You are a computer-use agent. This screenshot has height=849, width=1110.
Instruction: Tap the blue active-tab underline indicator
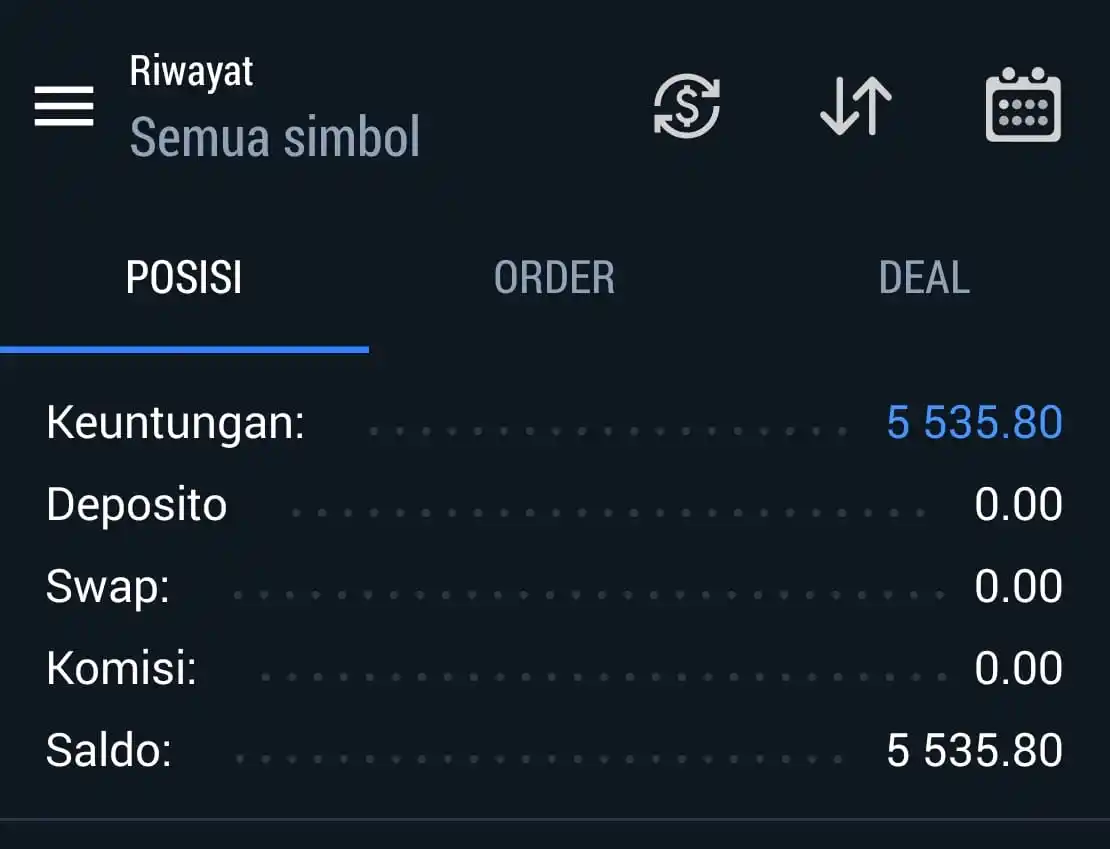point(184,349)
